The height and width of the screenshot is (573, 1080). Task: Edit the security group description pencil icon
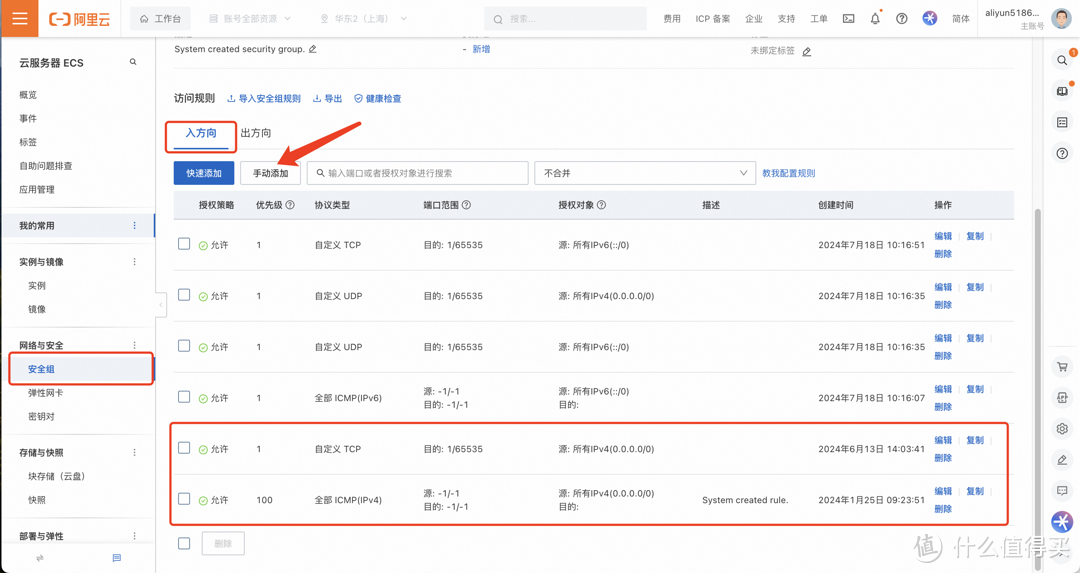coord(313,49)
